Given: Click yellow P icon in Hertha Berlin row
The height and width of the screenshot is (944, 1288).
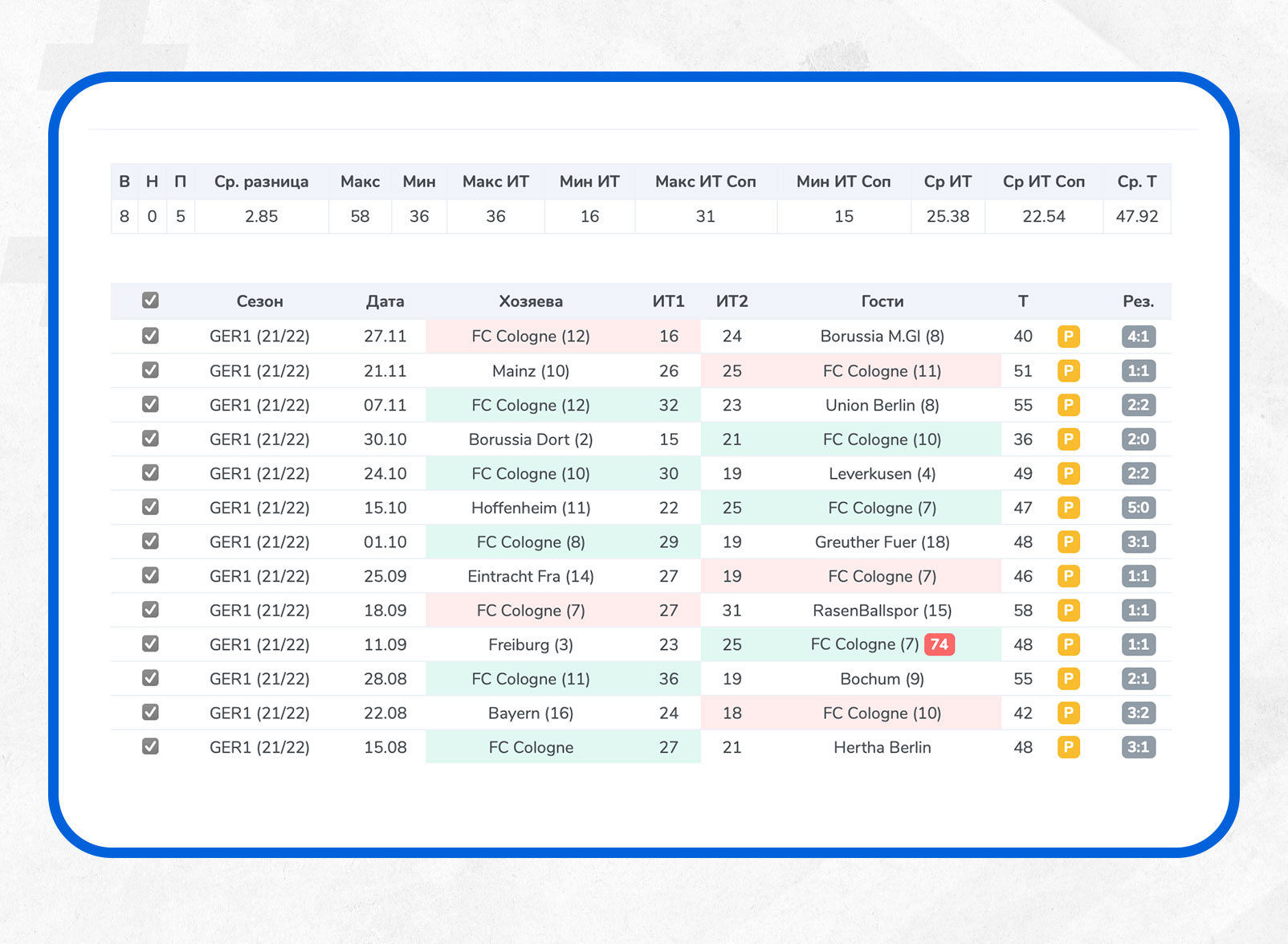Looking at the screenshot, I should [1068, 747].
